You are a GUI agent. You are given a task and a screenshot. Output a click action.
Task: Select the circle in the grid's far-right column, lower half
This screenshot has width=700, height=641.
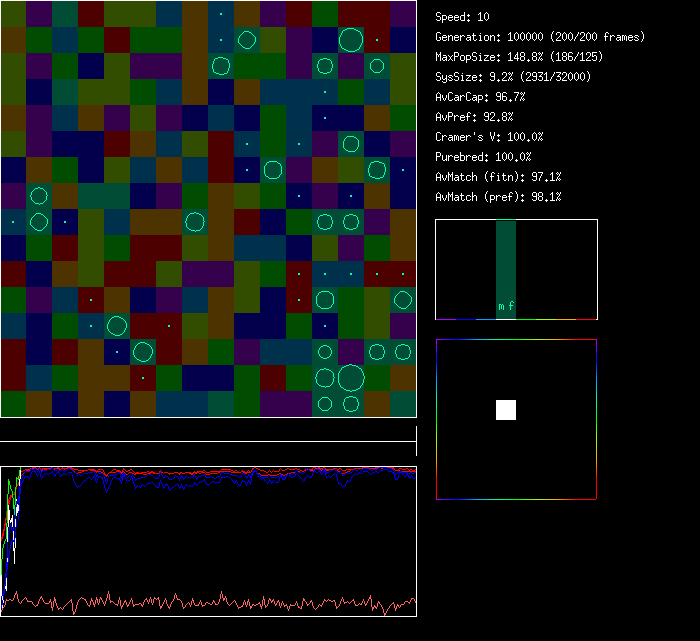[x=402, y=299]
